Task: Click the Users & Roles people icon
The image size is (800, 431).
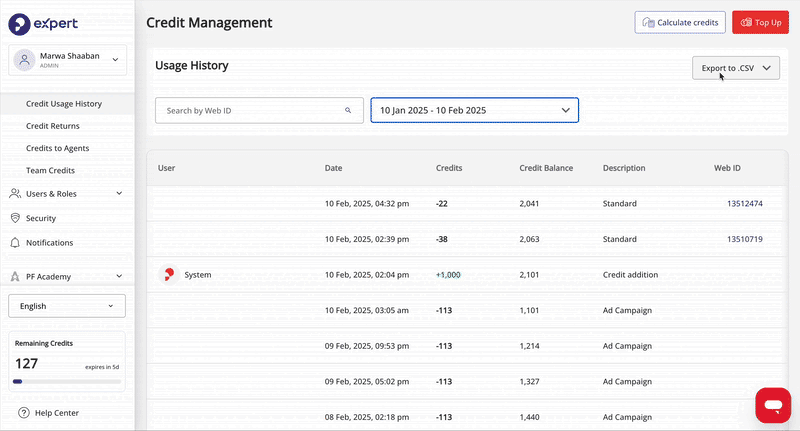Action: (16, 194)
